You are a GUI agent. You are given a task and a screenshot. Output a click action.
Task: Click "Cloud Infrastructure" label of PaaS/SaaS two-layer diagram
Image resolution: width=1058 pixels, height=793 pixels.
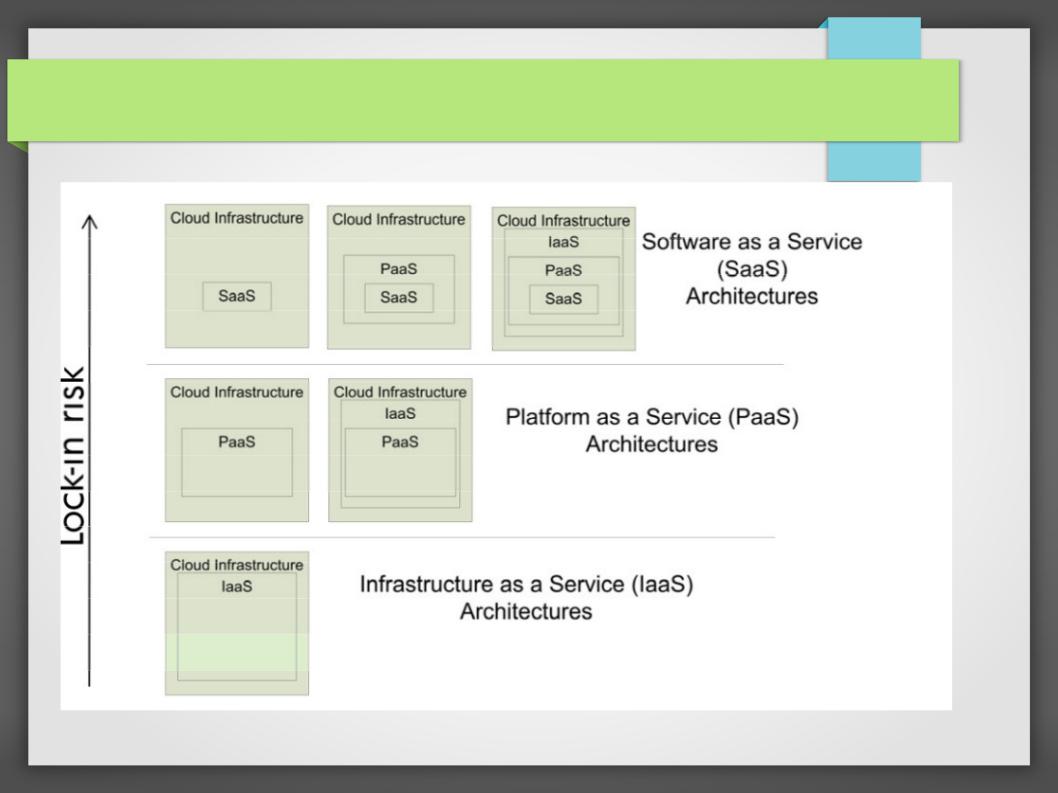point(399,219)
